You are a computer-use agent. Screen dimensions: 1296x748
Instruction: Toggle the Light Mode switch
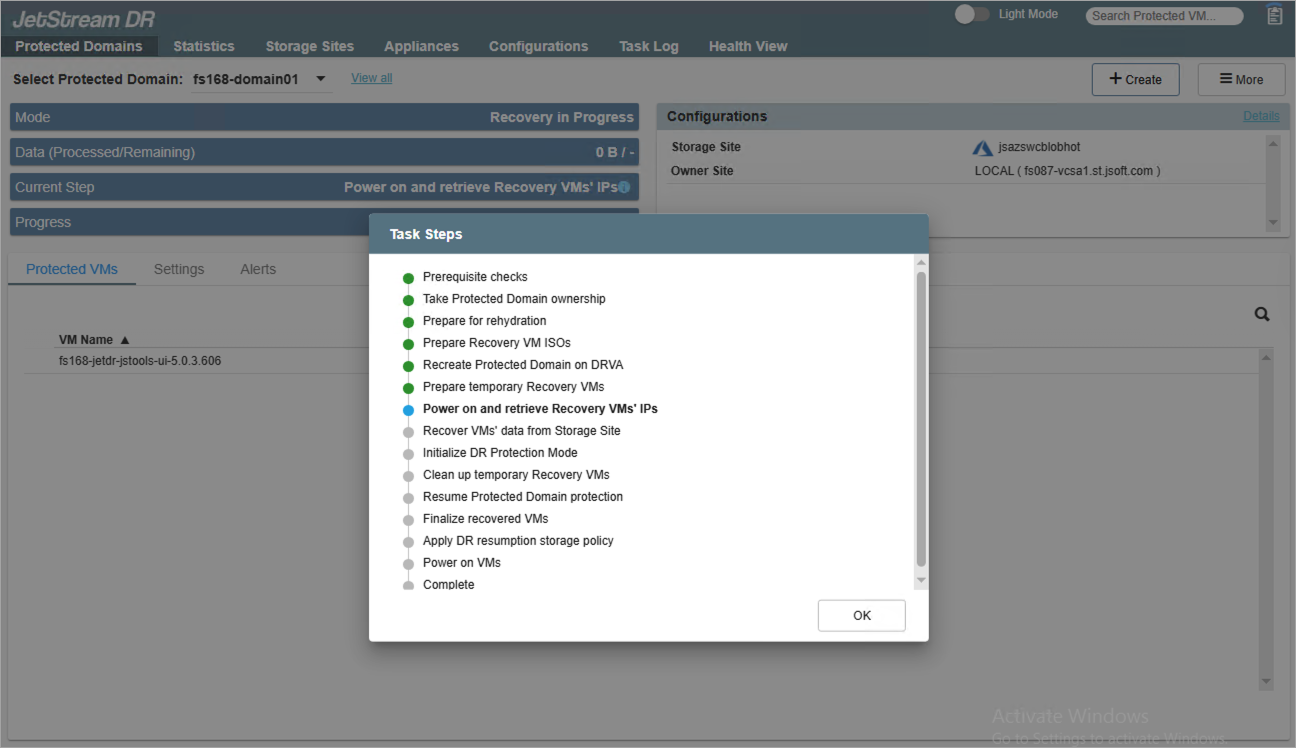pyautogui.click(x=971, y=15)
